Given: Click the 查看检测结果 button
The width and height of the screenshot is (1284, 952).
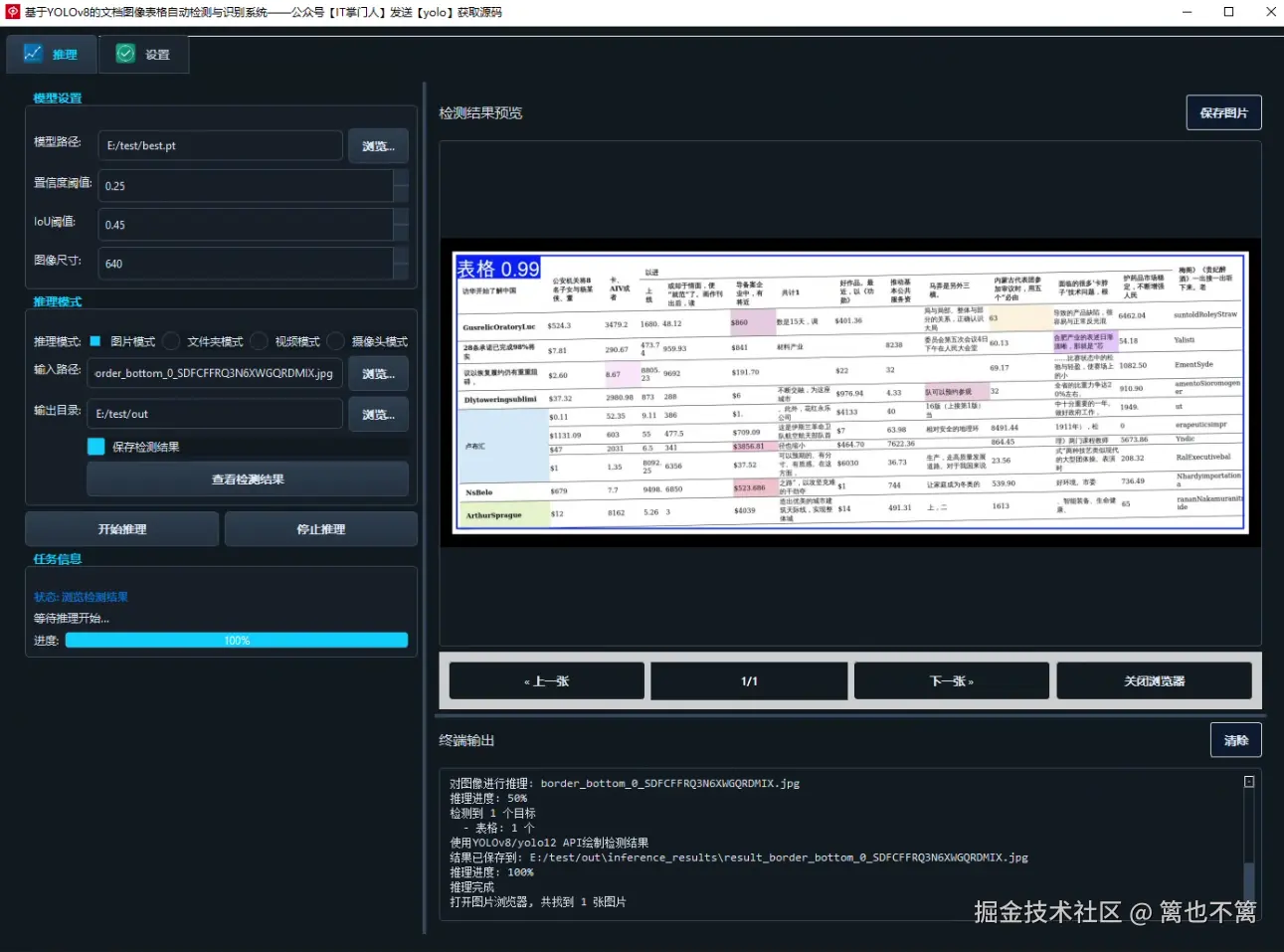Looking at the screenshot, I should [248, 479].
